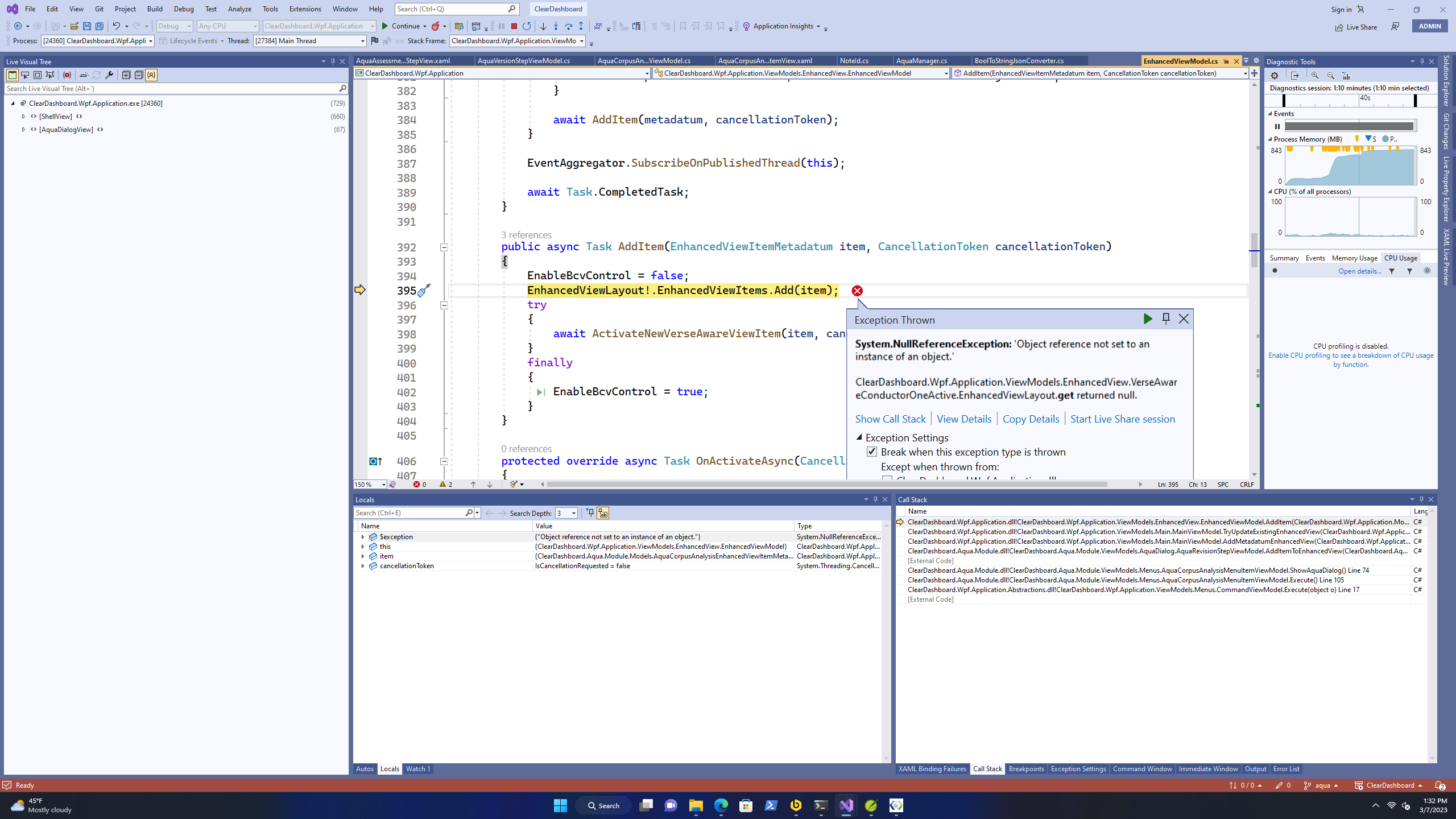Open File Explorer from taskbar
This screenshot has width=1456, height=819.
696,805
